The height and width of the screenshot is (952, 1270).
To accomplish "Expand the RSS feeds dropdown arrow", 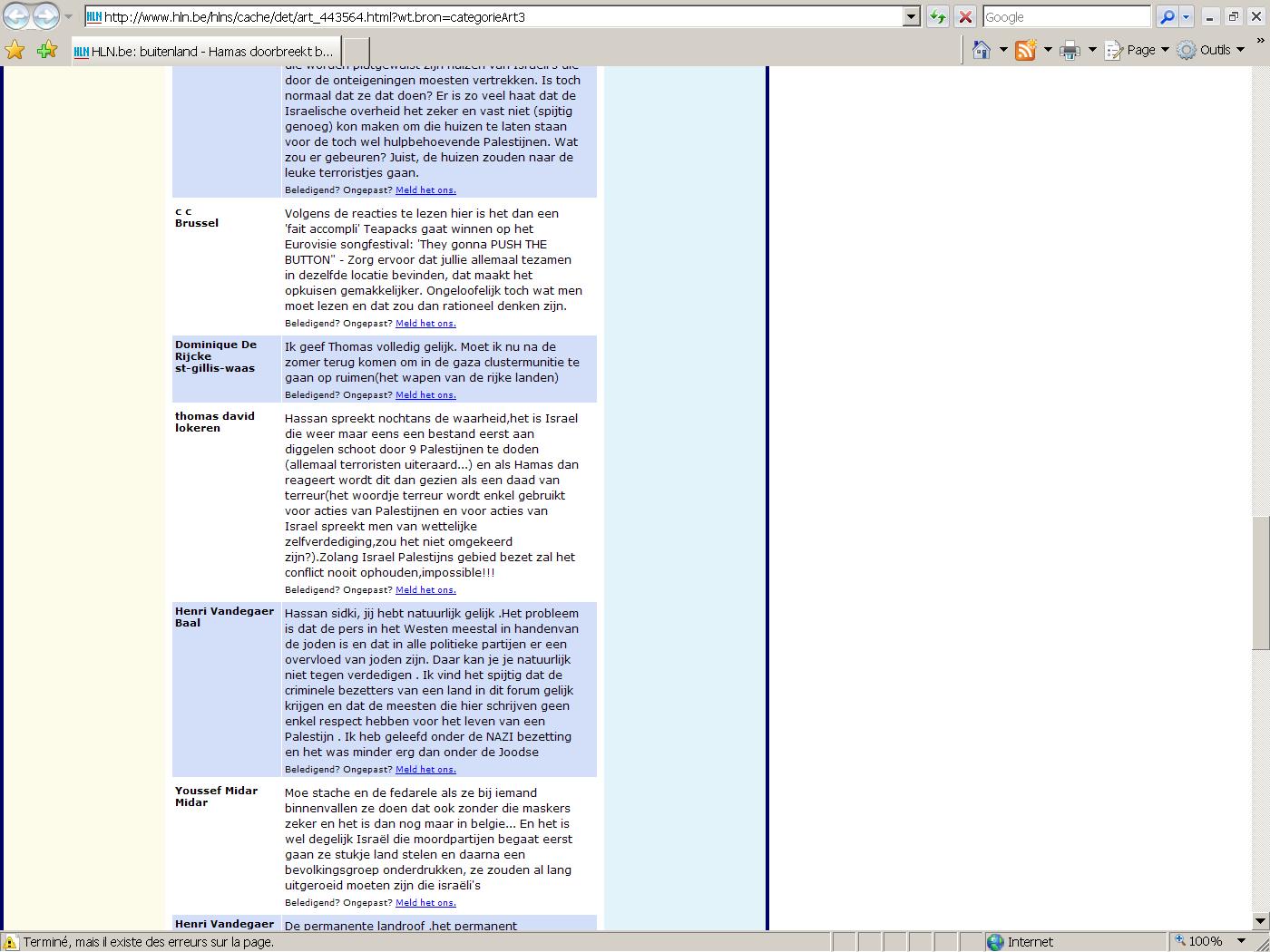I will [x=1047, y=50].
